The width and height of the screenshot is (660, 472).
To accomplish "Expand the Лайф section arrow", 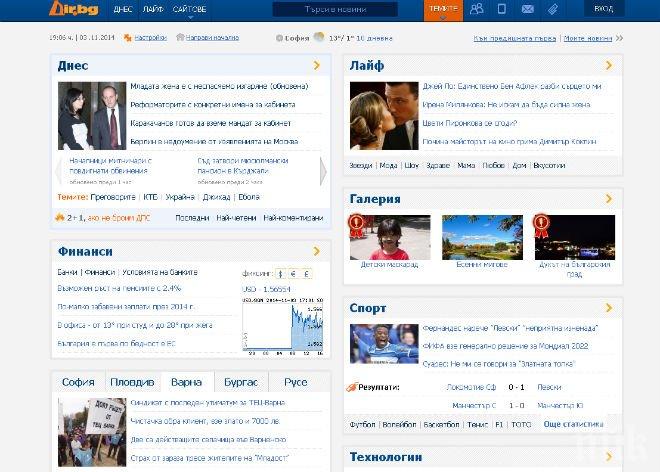I will coord(609,65).
